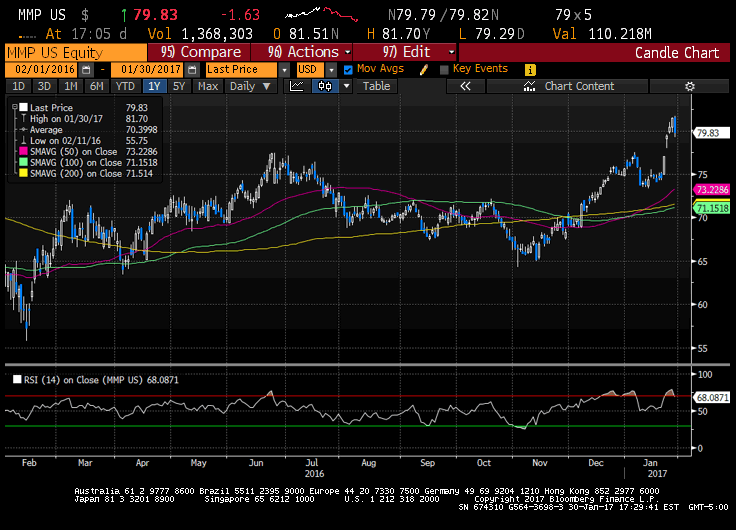This screenshot has width=736, height=530.
Task: Click the green SMAVG (100) color swatch
Action: point(23,162)
